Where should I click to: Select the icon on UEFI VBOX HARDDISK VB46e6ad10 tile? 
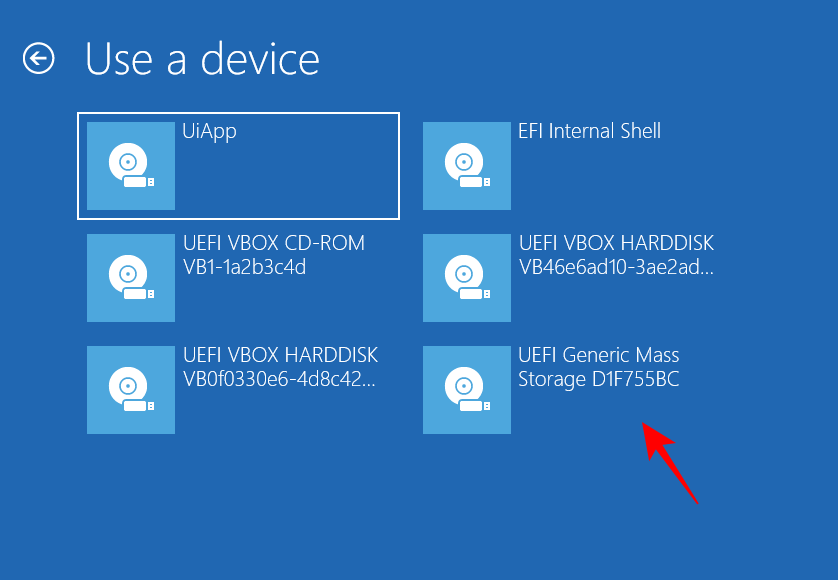[467, 278]
